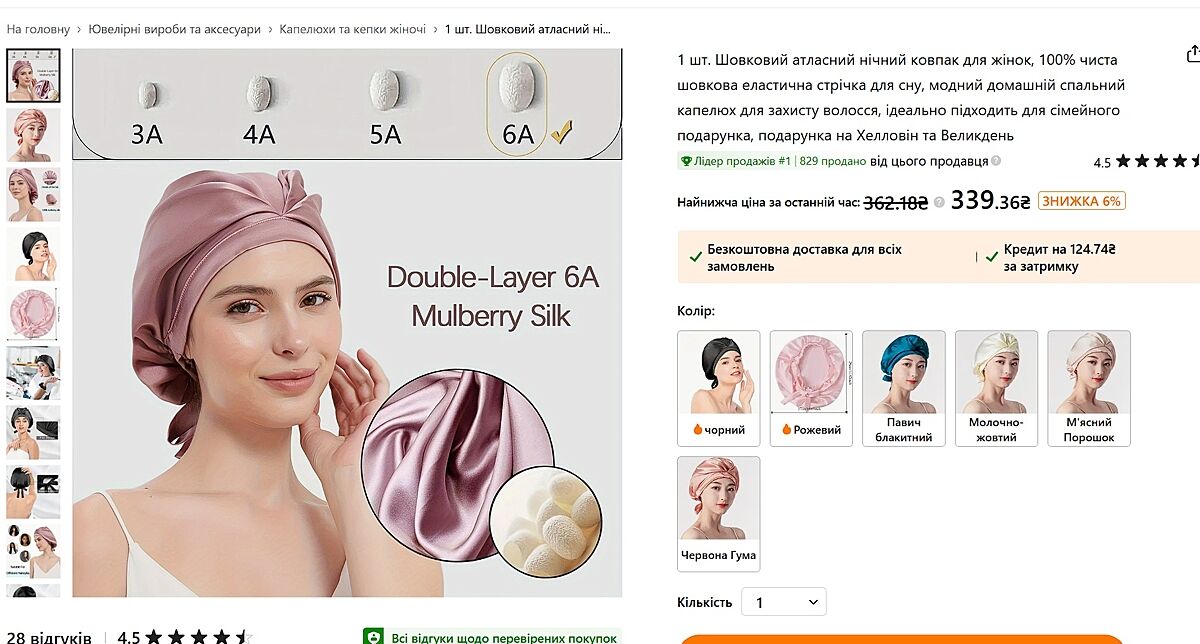Select the Павич блакитний color variant
Image resolution: width=1200 pixels, height=644 pixels.
(904, 388)
